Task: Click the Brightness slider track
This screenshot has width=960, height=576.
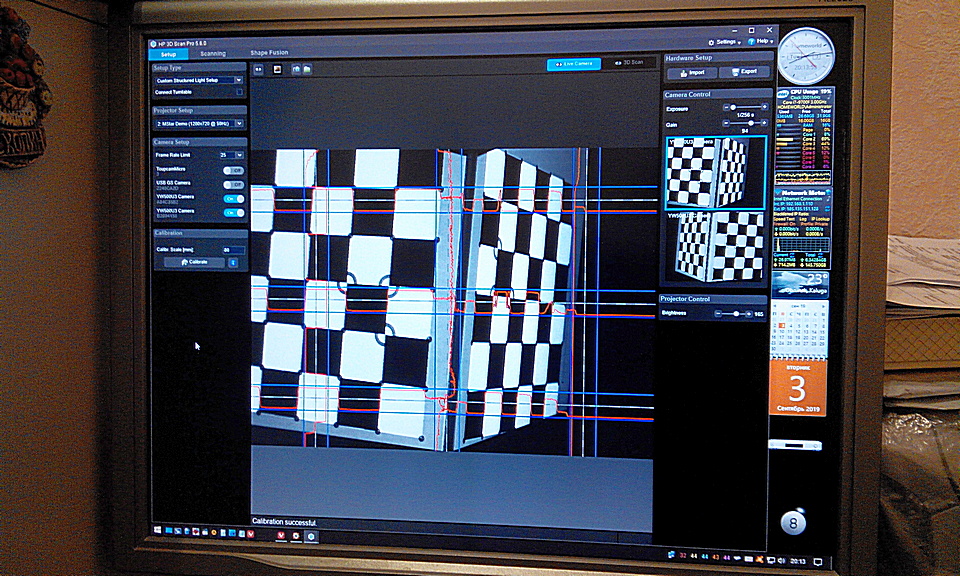Action: point(734,314)
